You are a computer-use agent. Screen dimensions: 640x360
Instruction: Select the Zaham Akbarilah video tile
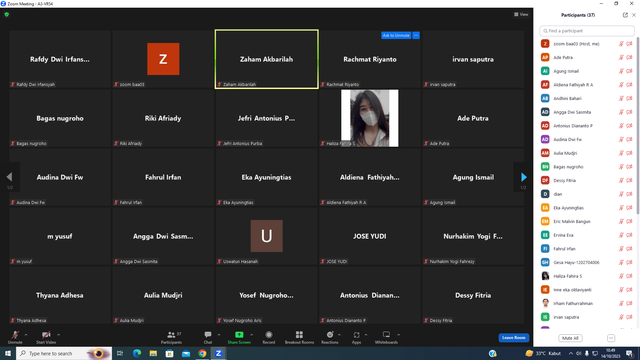point(267,59)
